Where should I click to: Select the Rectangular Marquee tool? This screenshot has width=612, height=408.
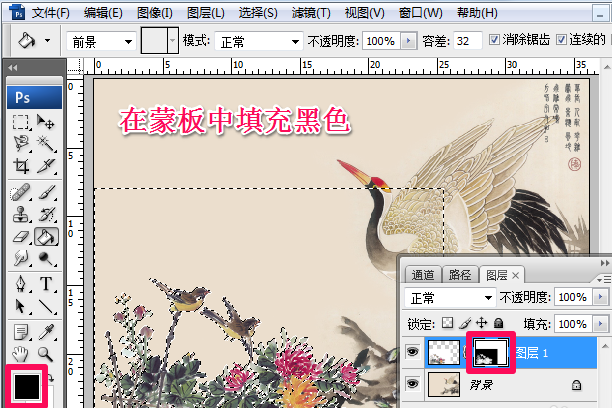(x=20, y=122)
